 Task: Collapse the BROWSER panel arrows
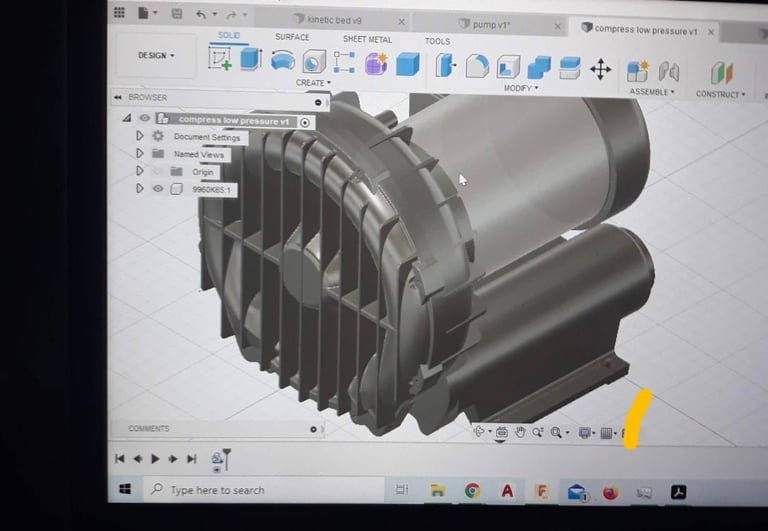coord(118,97)
